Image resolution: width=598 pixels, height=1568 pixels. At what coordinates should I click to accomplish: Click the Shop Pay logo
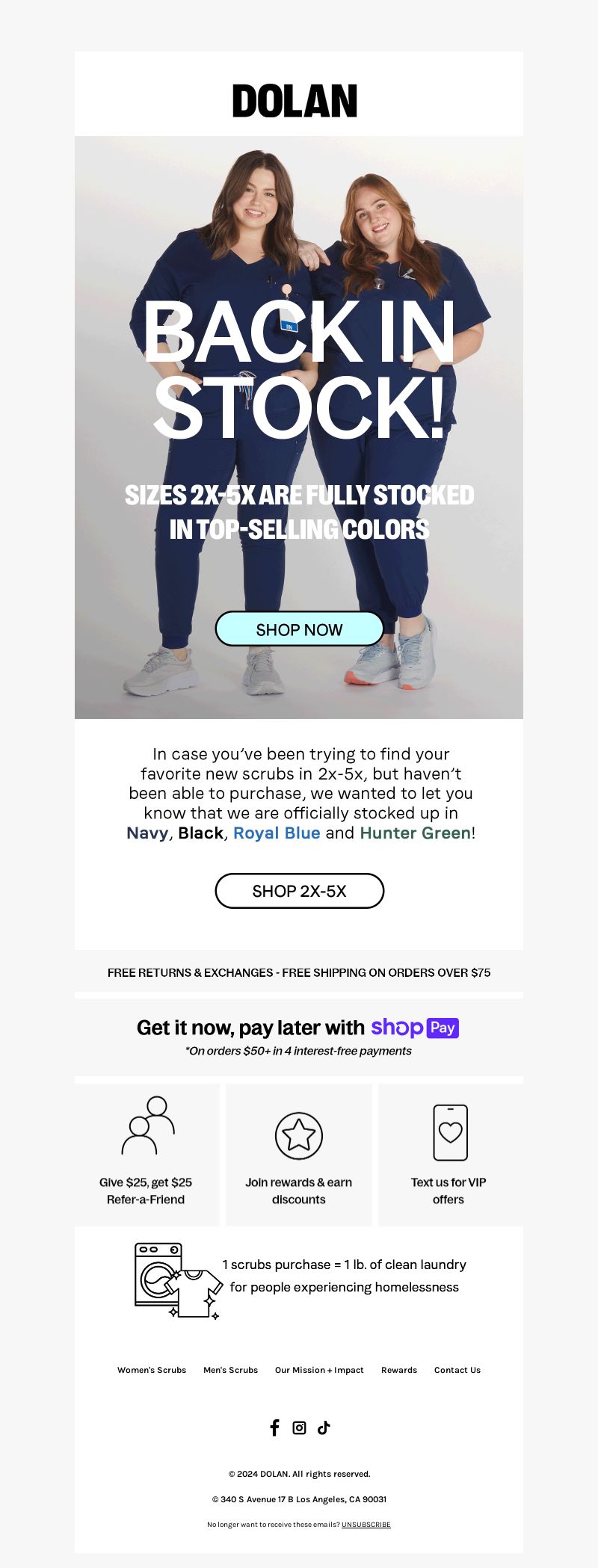415,1028
